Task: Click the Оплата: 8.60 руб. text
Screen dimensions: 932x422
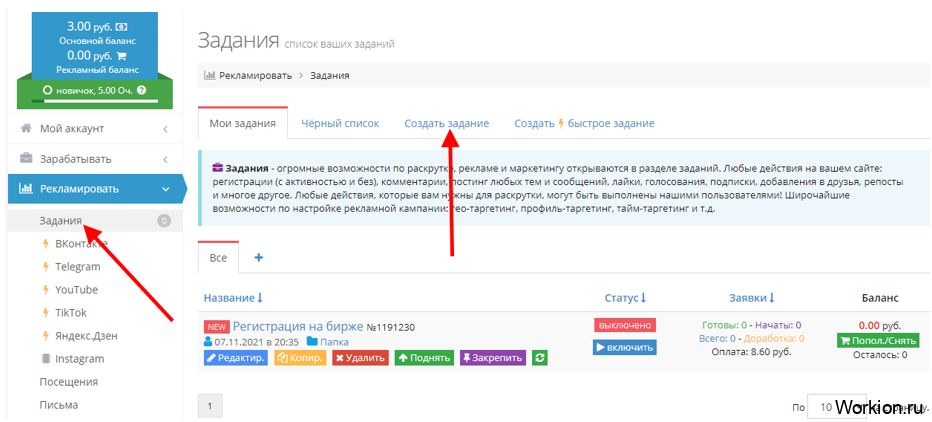Action: [x=752, y=351]
